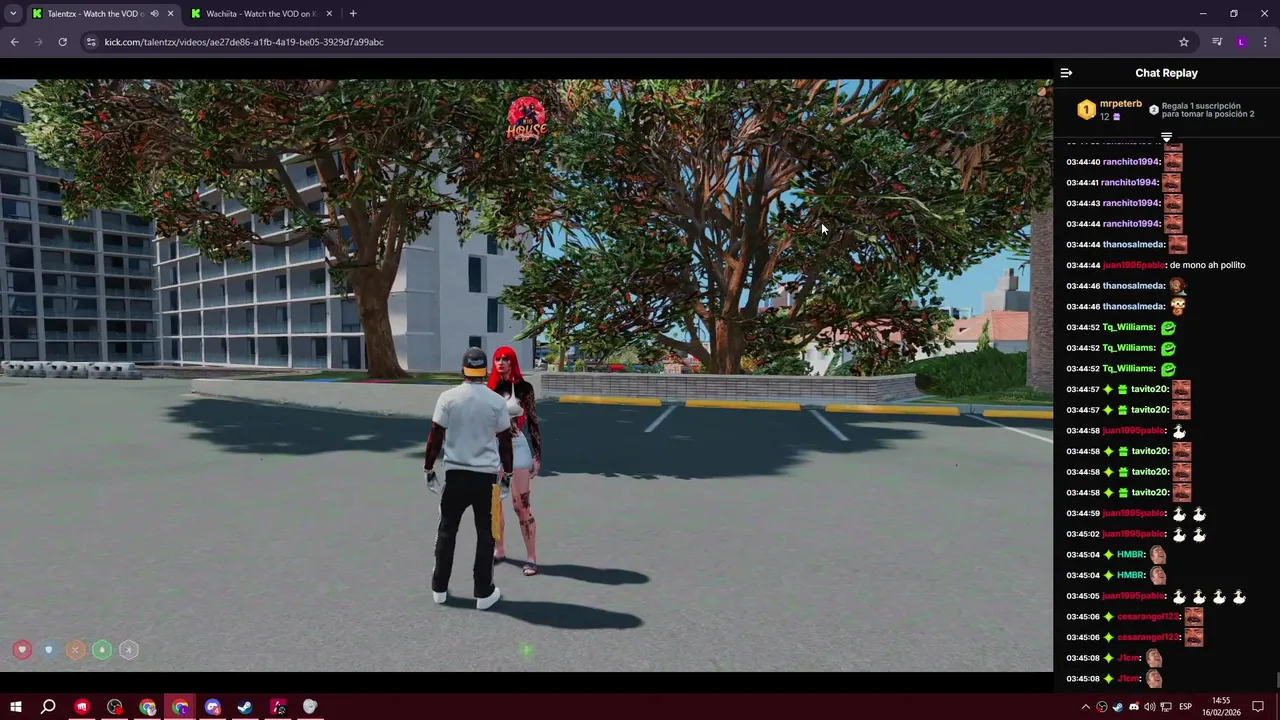This screenshot has height=720, width=1280.
Task: Open the browser tab search dropdown
Action: 13,14
